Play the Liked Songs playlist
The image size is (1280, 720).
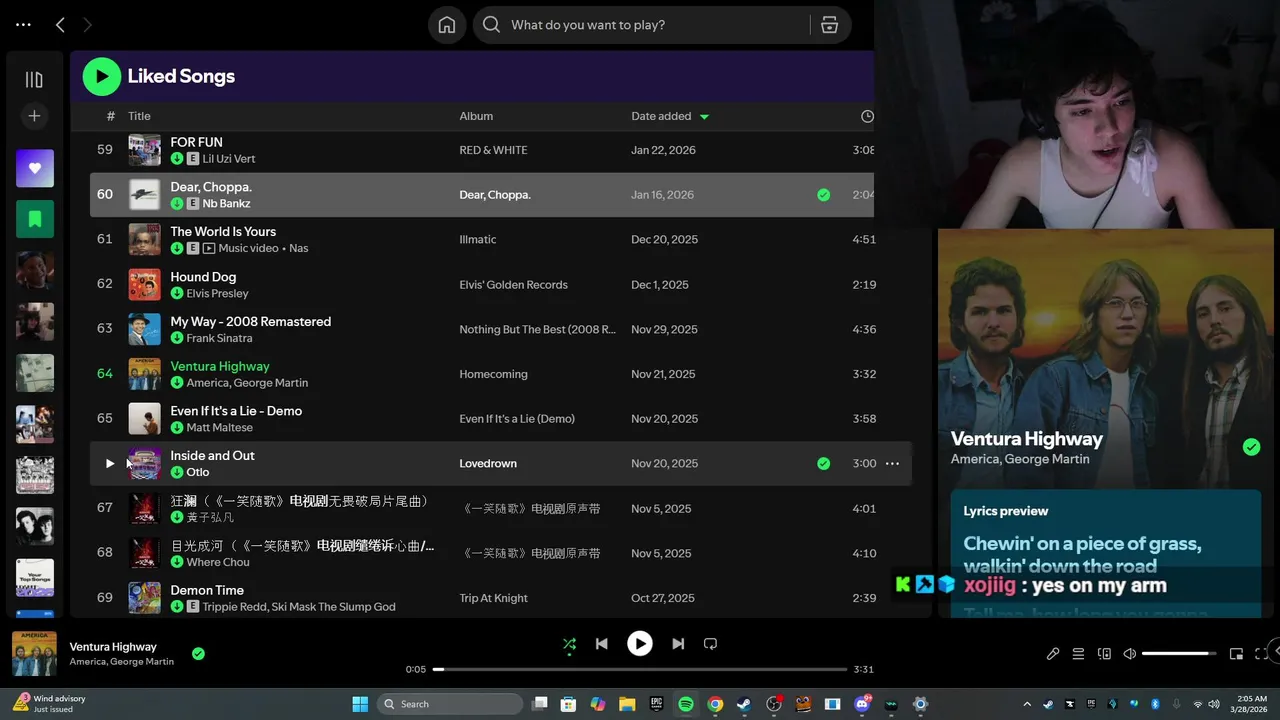tap(102, 76)
